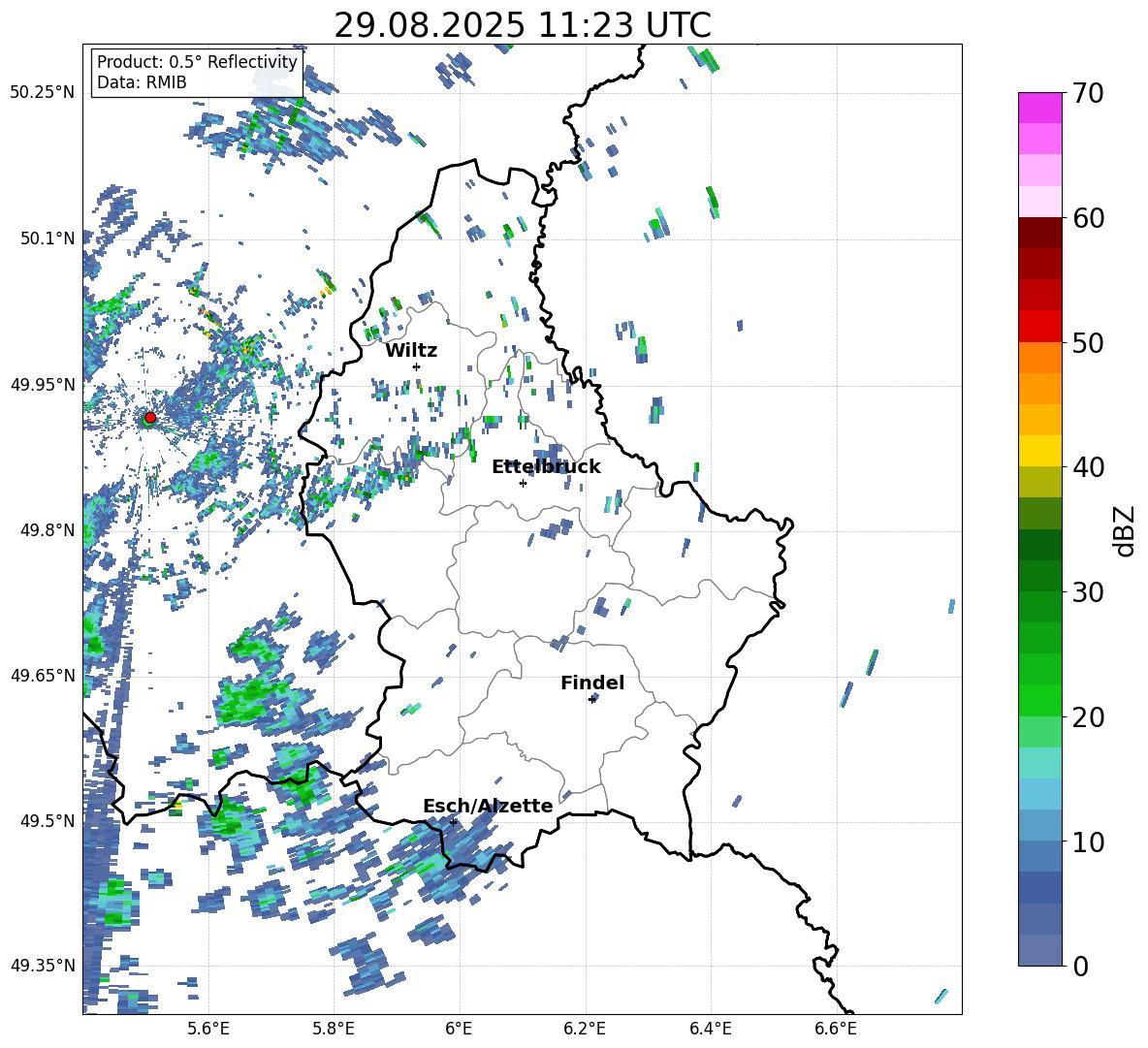Click the Wiltz location cross marker

(417, 366)
